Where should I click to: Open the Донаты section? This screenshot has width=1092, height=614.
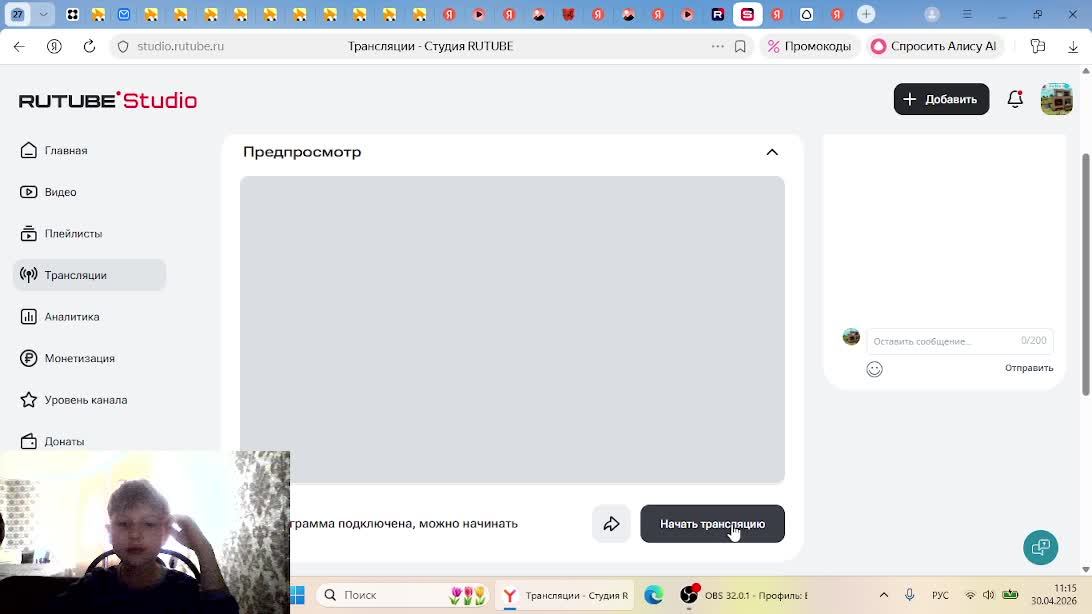pyautogui.click(x=52, y=441)
